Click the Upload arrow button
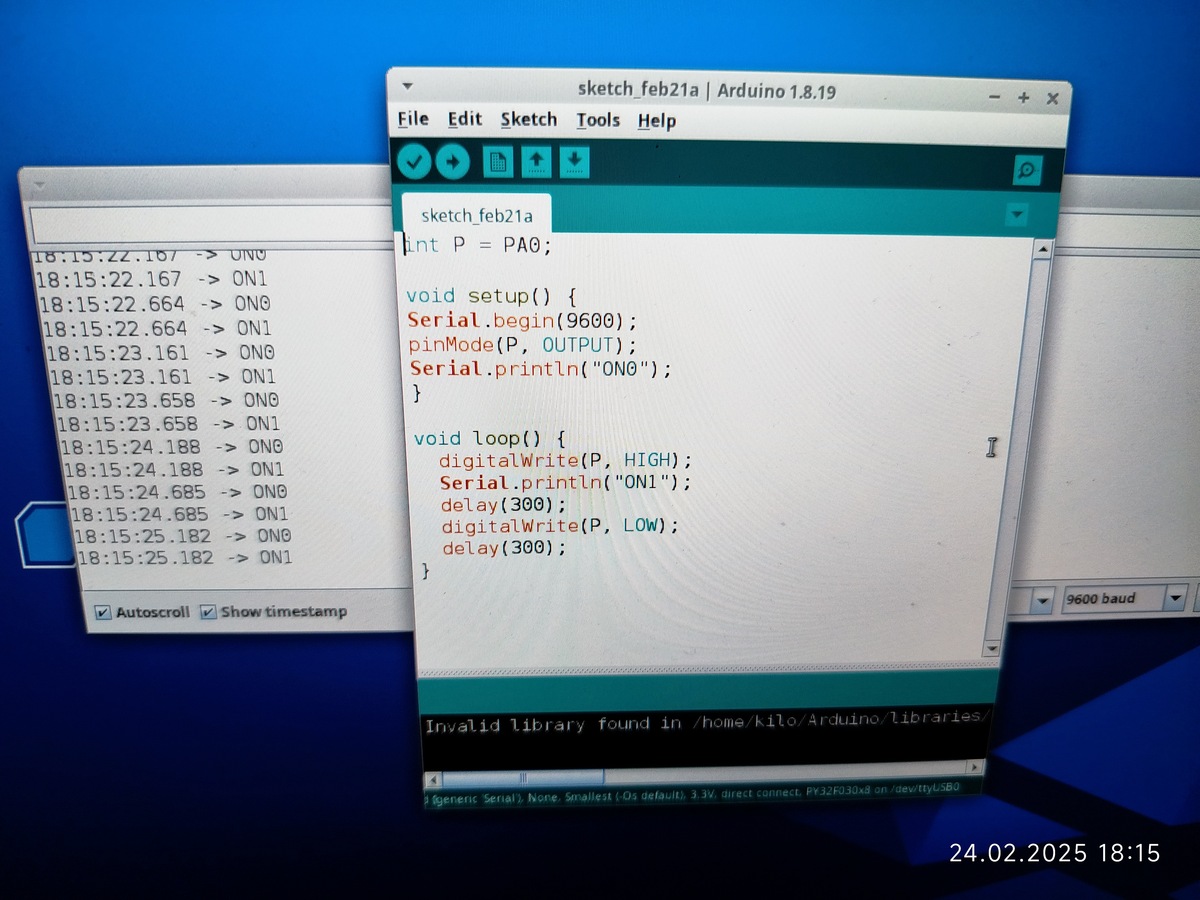This screenshot has width=1200, height=900. [452, 161]
